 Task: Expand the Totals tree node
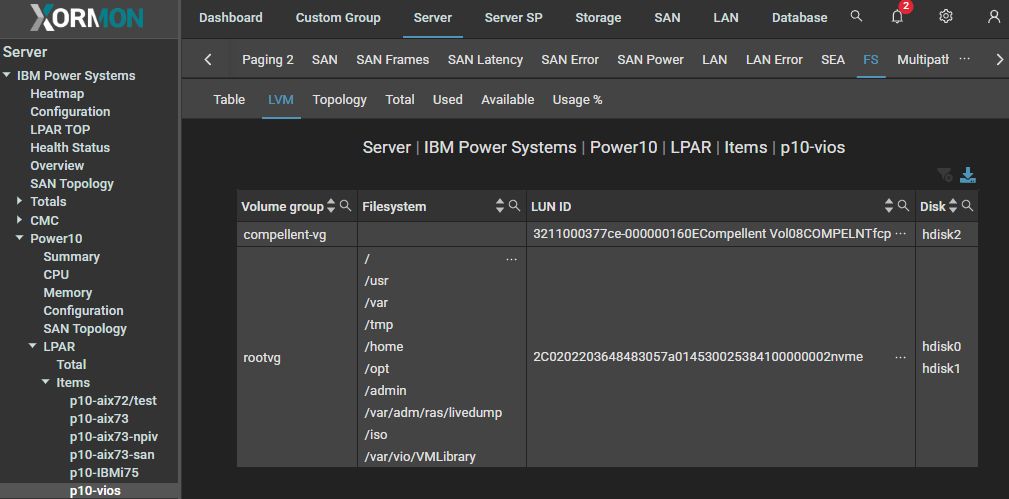(20, 202)
